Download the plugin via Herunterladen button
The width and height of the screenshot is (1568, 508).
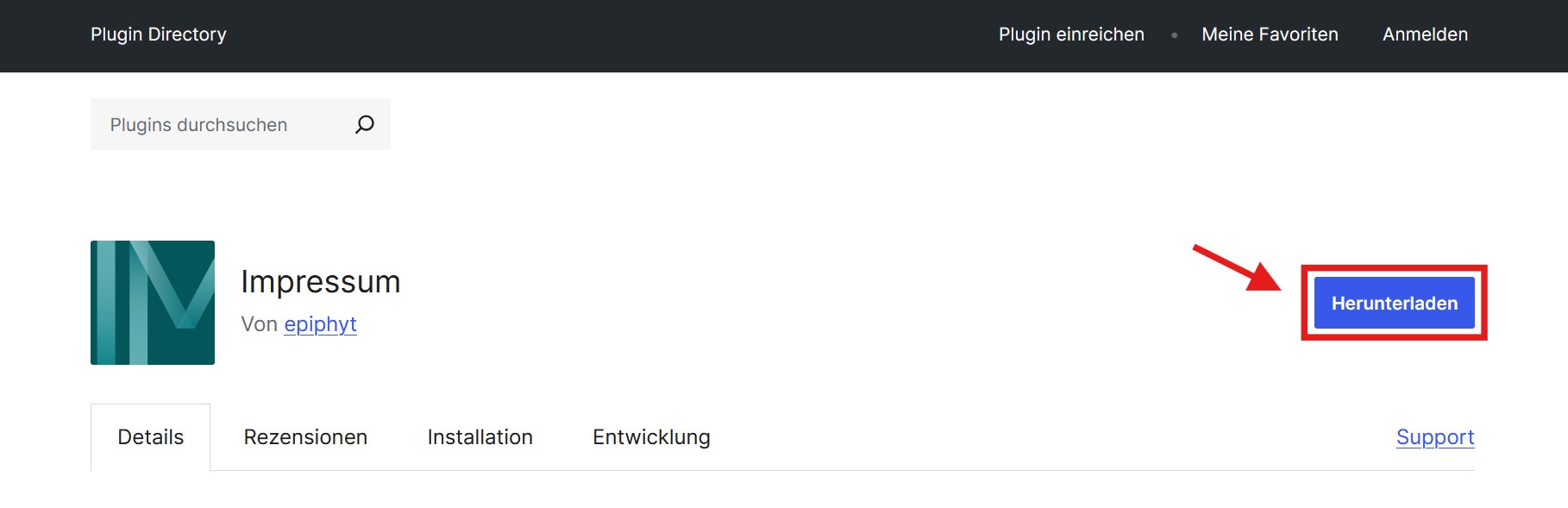click(1395, 303)
